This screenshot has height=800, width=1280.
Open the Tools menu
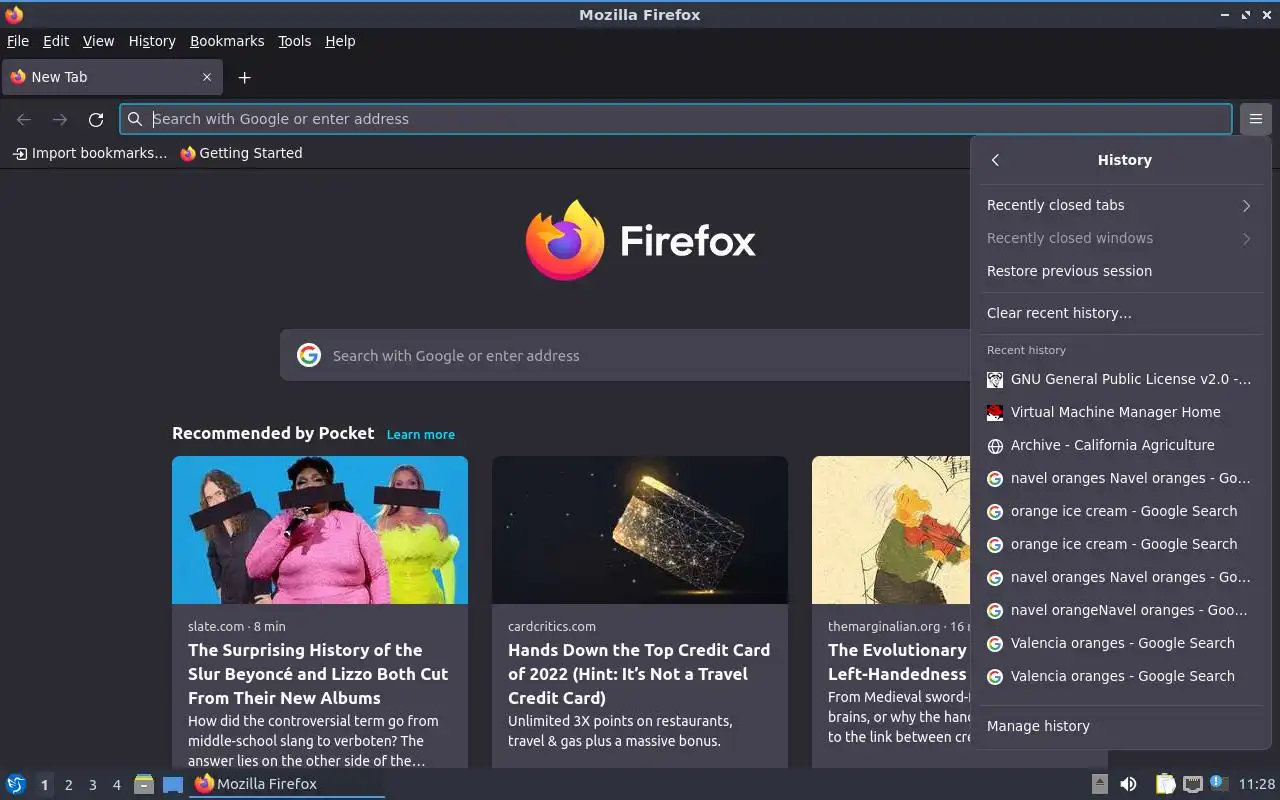click(x=295, y=41)
